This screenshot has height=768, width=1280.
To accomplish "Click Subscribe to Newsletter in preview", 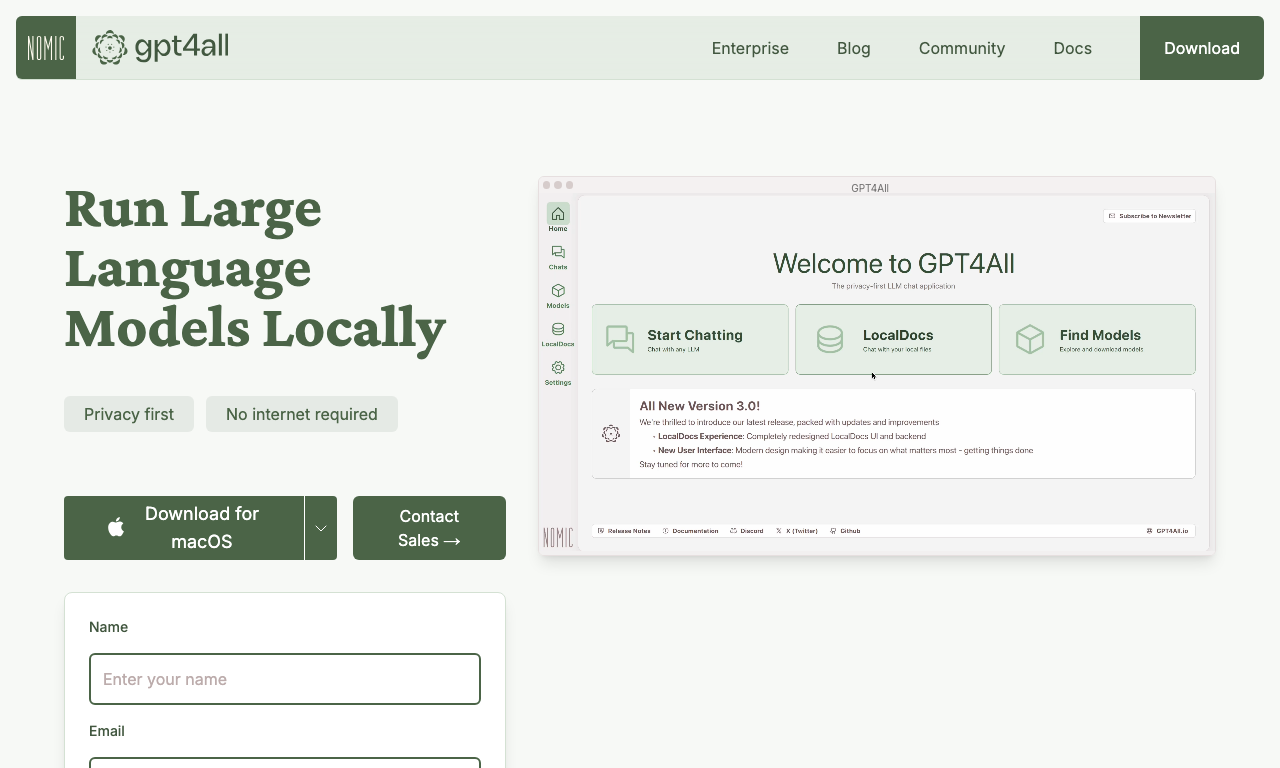I will pos(1149,216).
